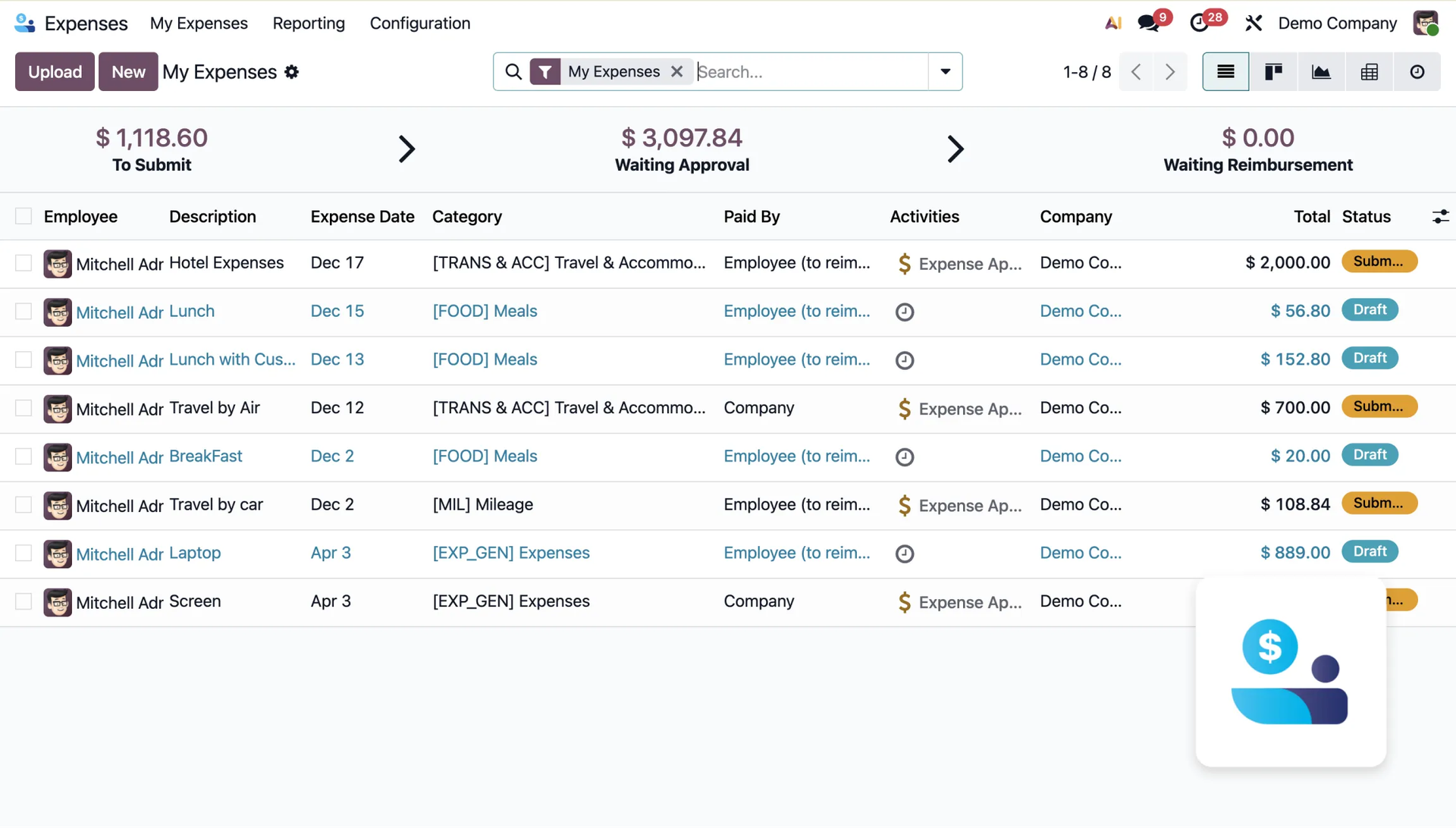Switch to list view
This screenshot has width=1456, height=828.
click(x=1225, y=72)
